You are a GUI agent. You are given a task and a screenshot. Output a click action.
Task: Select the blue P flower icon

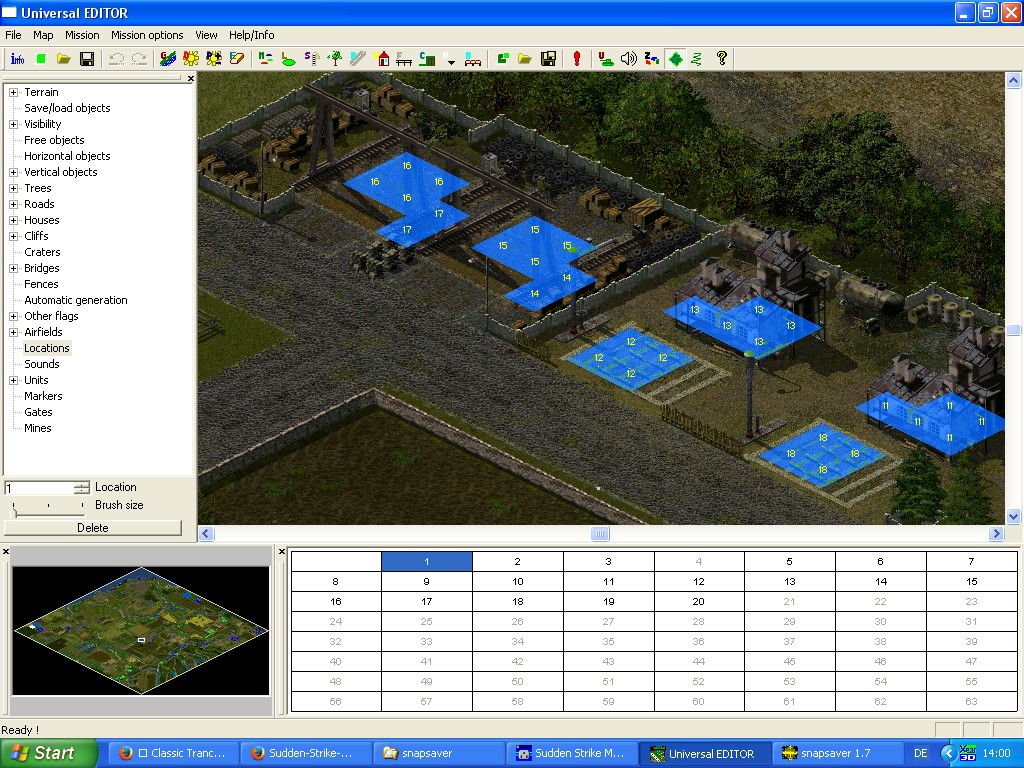click(214, 59)
